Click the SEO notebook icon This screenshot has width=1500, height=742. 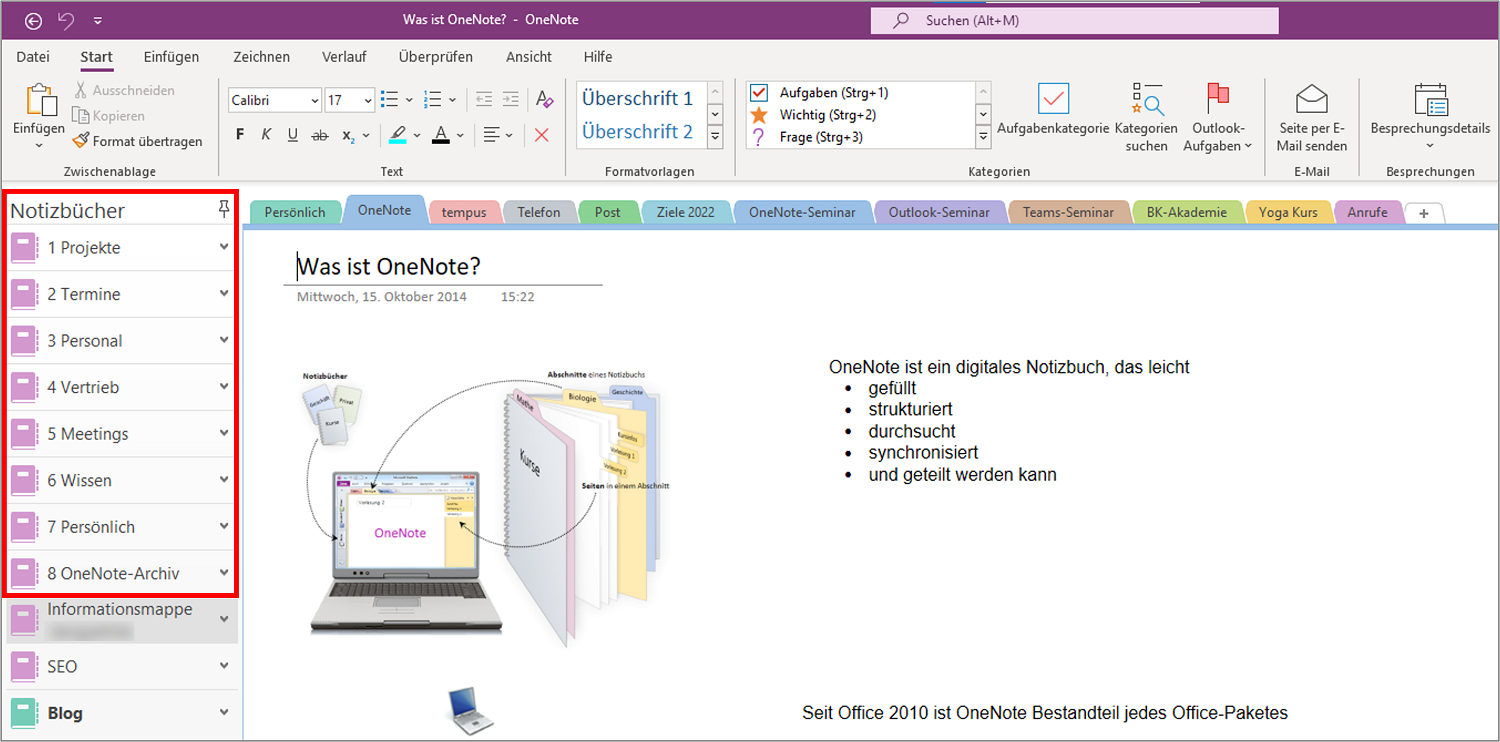click(23, 667)
